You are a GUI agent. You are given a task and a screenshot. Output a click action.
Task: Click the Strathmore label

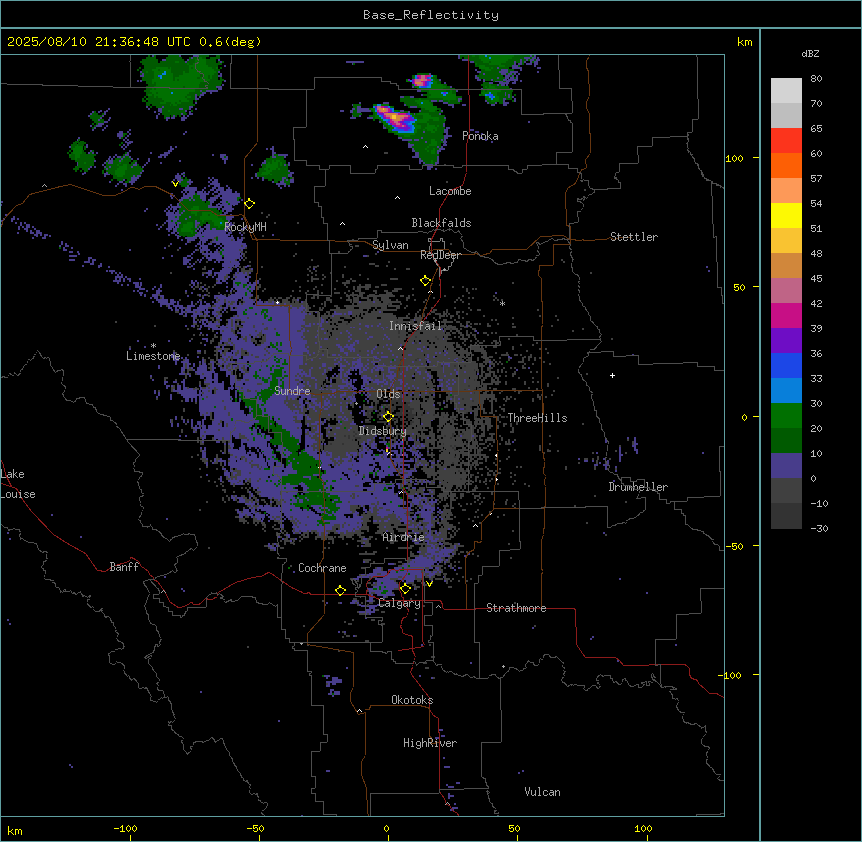point(516,608)
